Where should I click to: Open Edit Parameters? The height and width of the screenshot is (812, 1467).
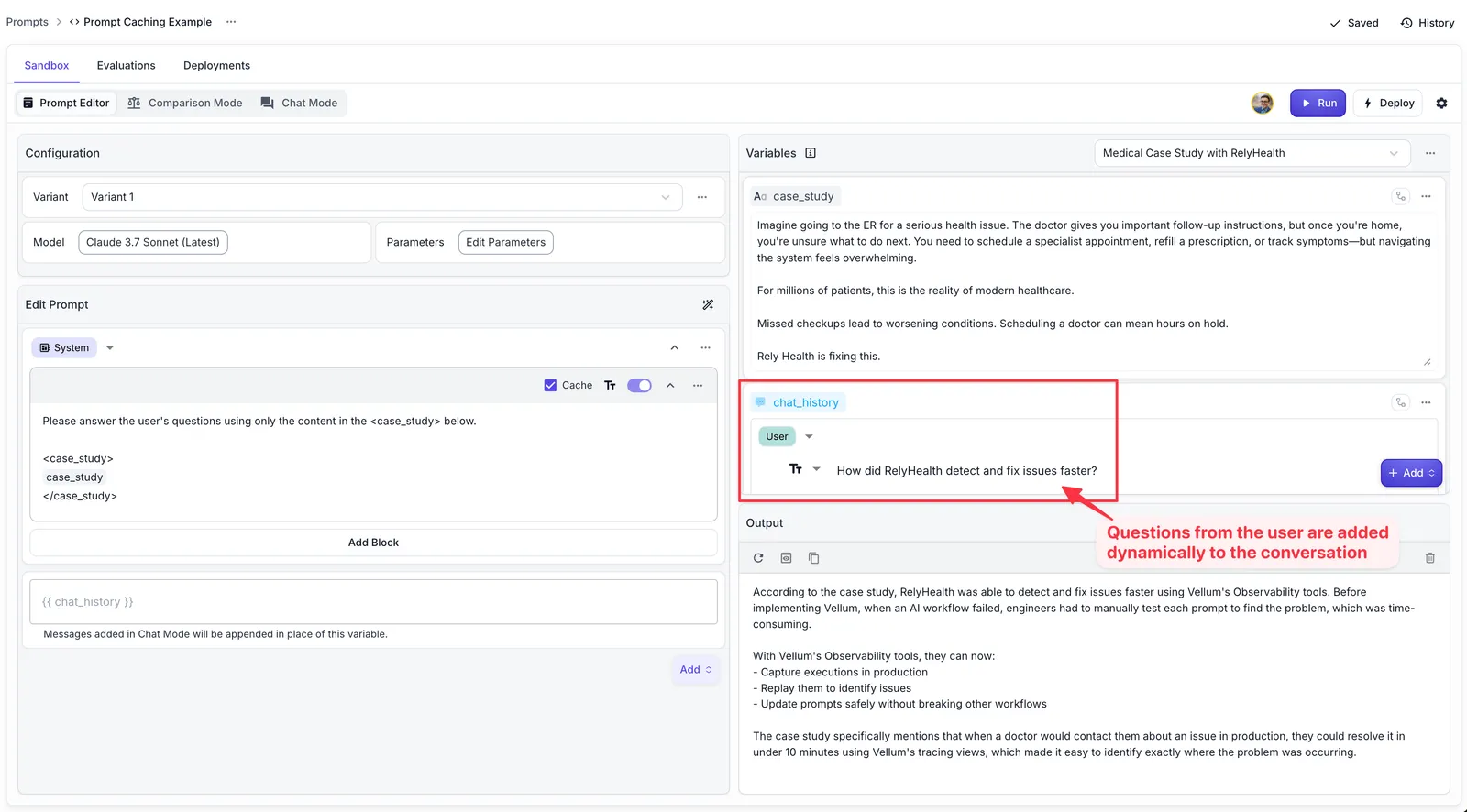pyautogui.click(x=505, y=243)
